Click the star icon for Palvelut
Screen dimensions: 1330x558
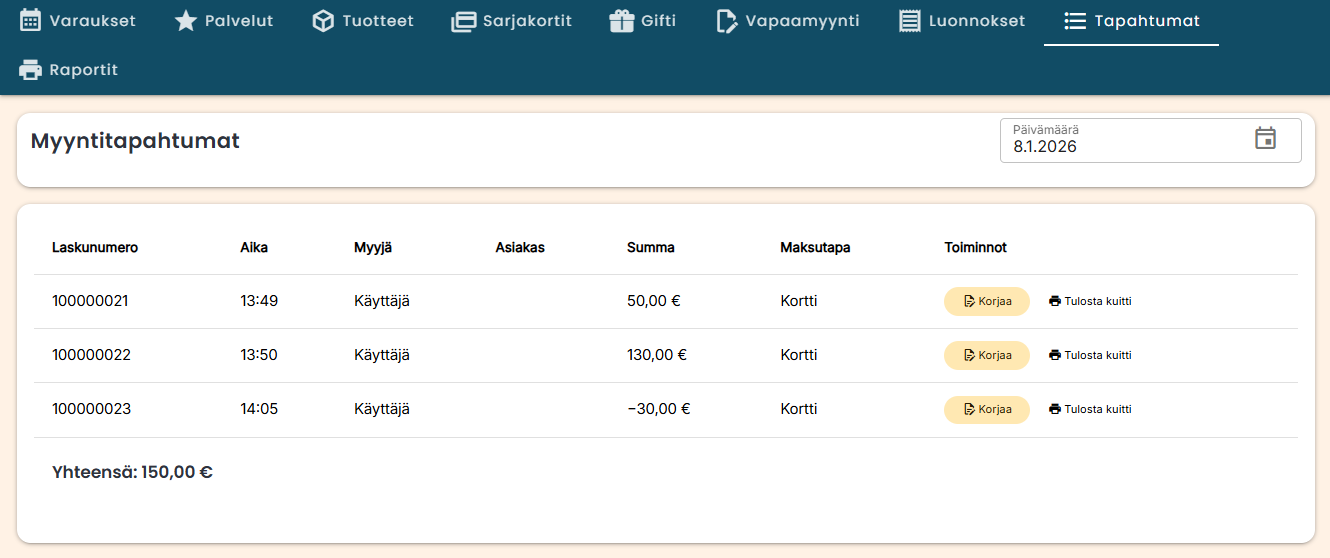click(x=186, y=21)
